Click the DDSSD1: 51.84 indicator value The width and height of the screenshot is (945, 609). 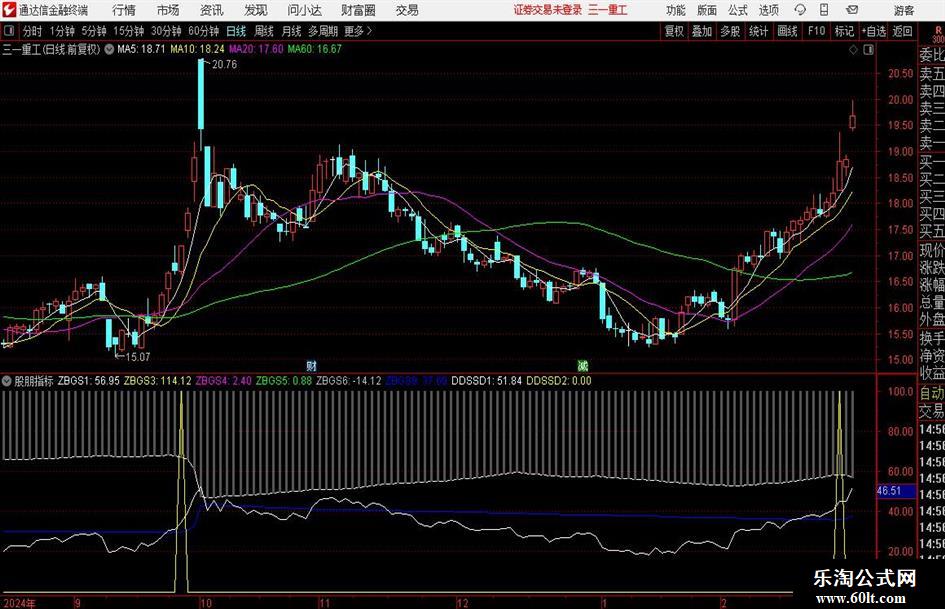(x=487, y=380)
